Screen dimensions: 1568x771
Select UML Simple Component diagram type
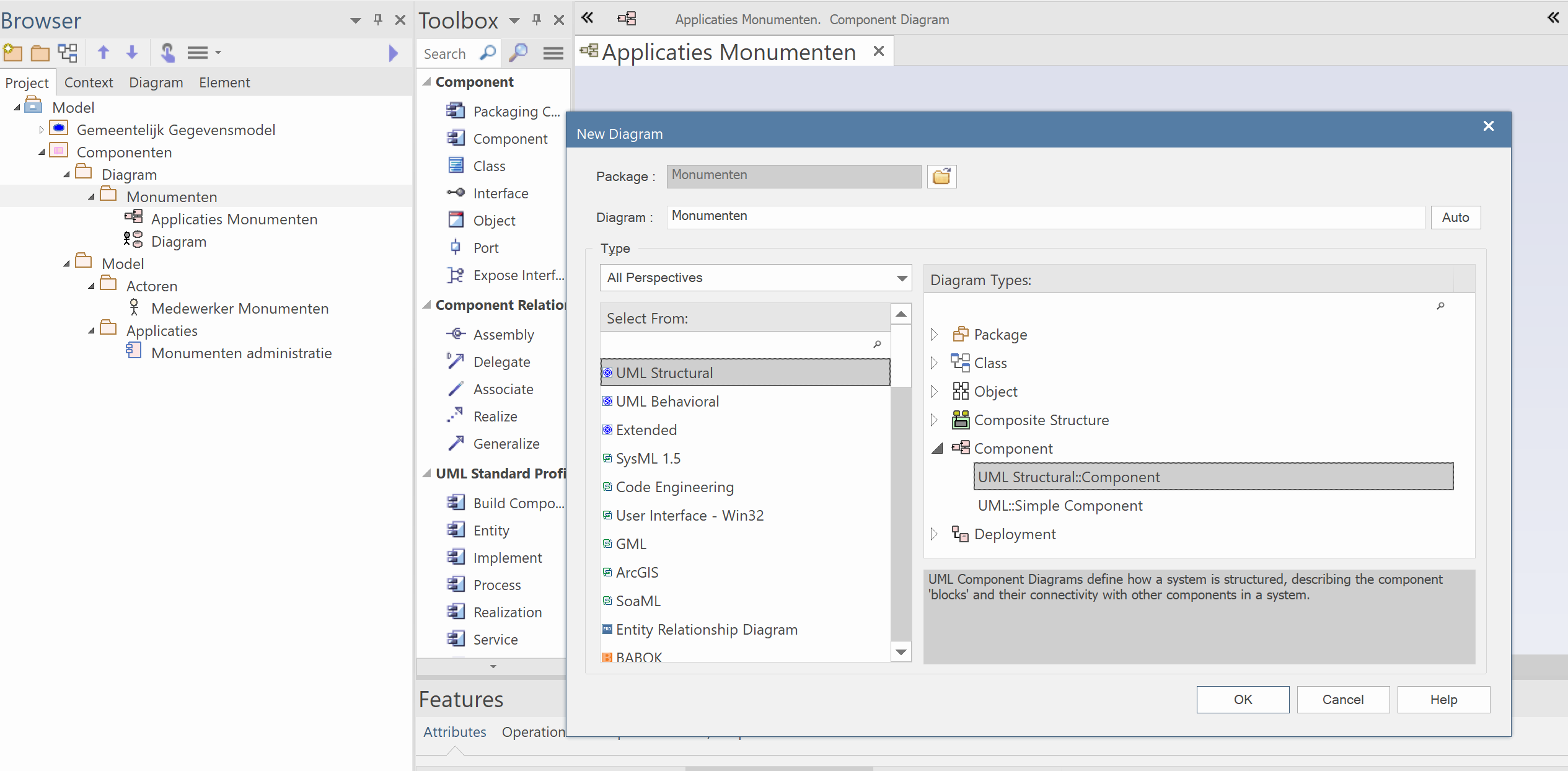[x=1060, y=505]
